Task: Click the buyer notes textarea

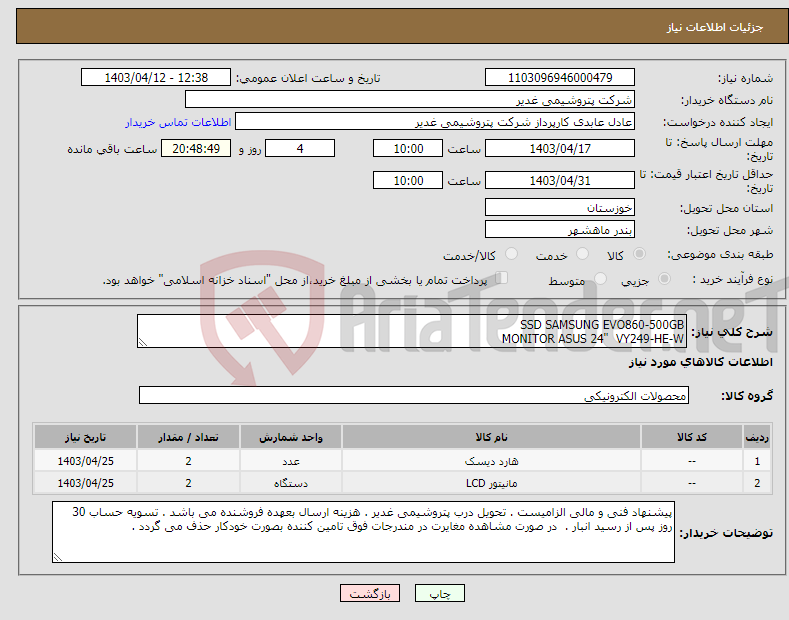Action: (363, 532)
